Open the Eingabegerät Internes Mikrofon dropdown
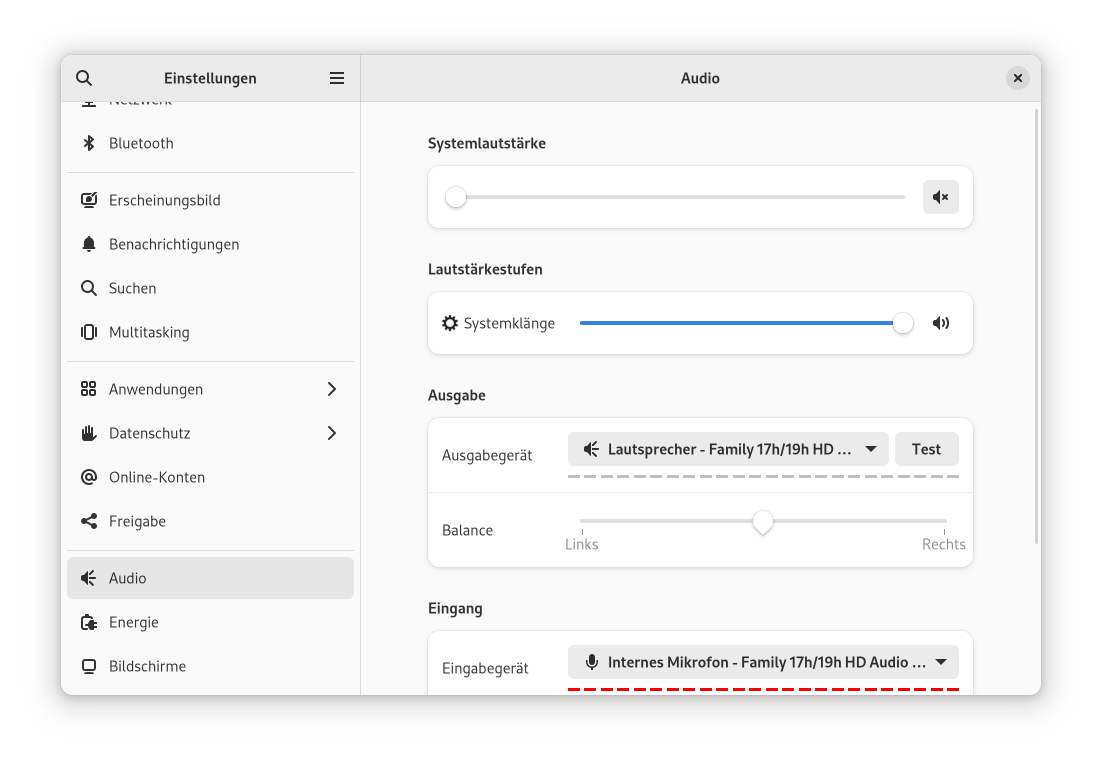Viewport: 1102px width, 762px height. [x=763, y=662]
